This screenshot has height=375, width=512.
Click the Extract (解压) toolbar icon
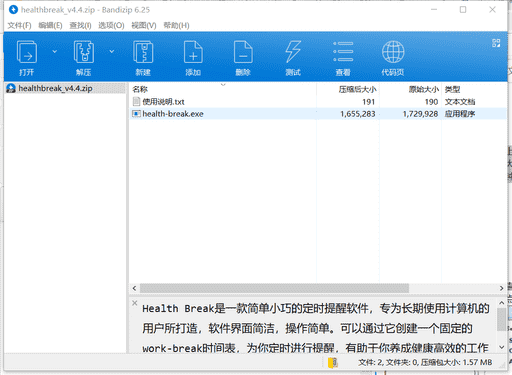tap(84, 52)
